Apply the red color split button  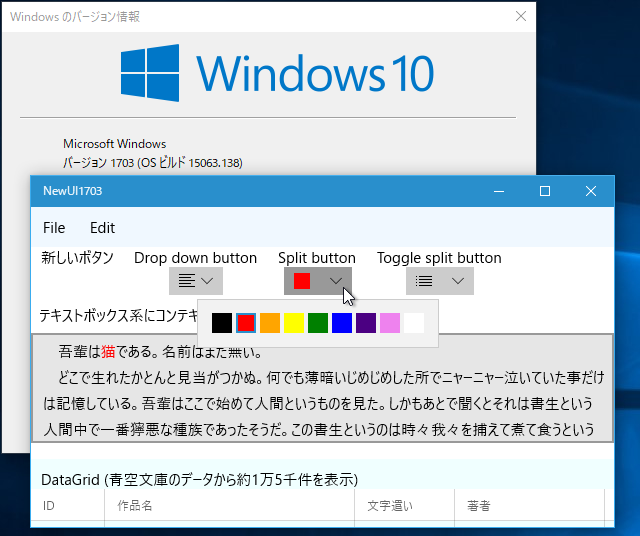pos(302,281)
